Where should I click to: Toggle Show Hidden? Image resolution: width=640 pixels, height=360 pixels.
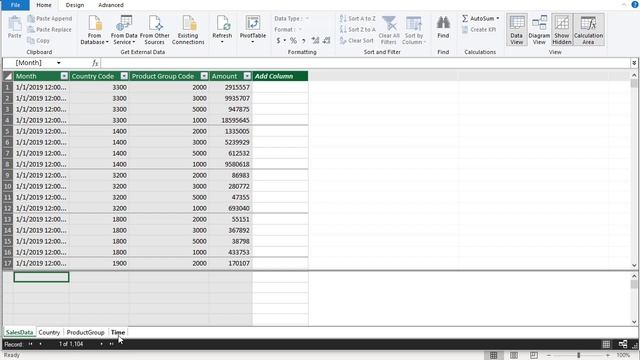point(562,30)
